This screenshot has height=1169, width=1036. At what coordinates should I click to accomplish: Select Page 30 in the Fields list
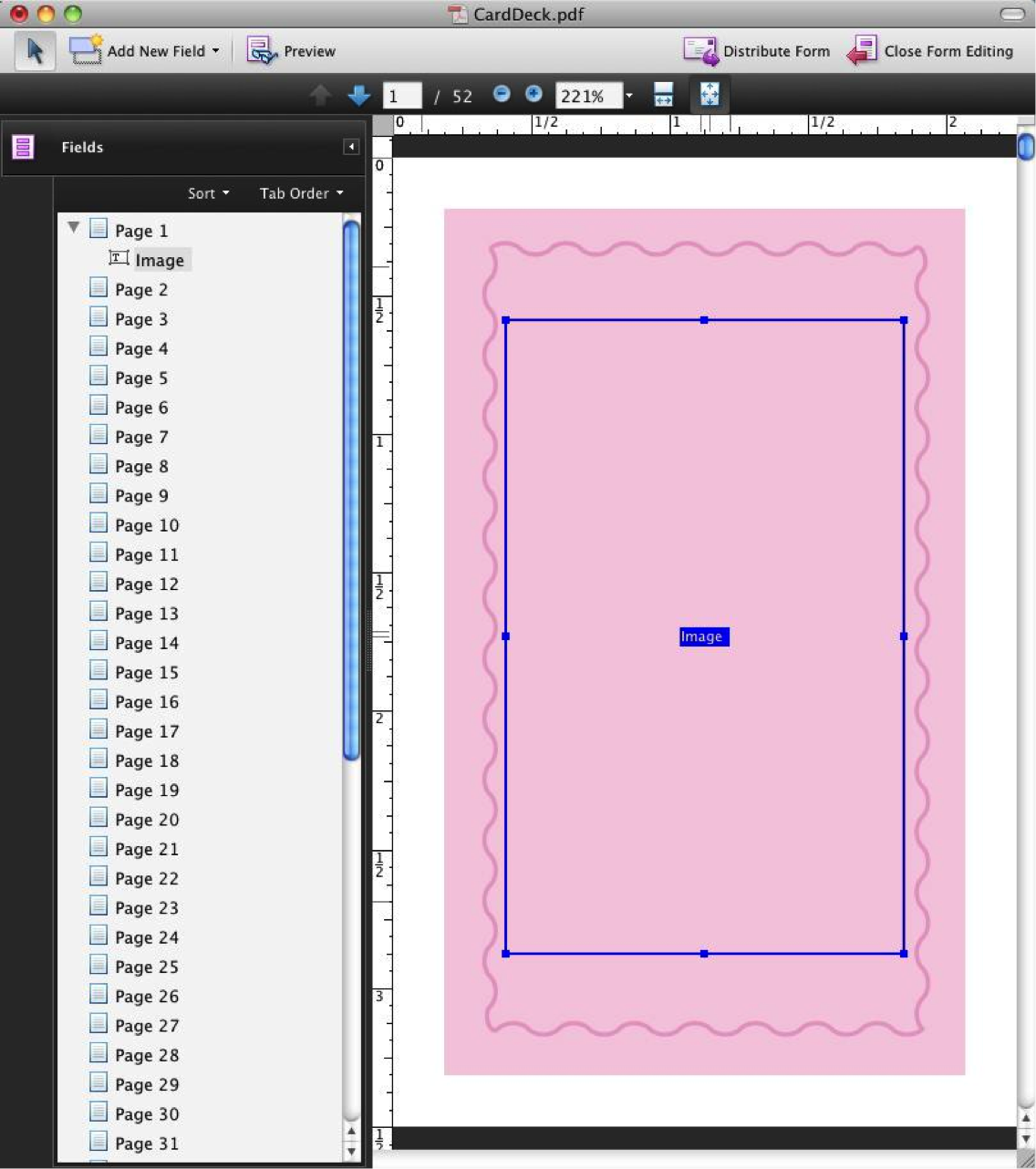coord(147,1114)
